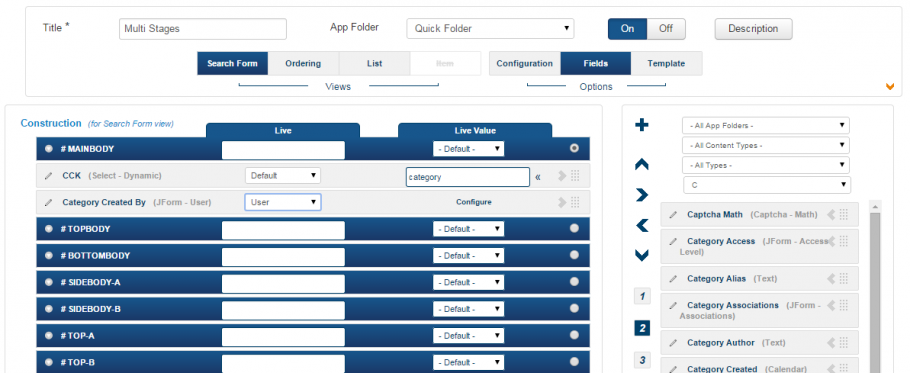Select the BOTTOMBODY right-side radio button
Image resolution: width=910 pixels, height=373 pixels.
574,255
